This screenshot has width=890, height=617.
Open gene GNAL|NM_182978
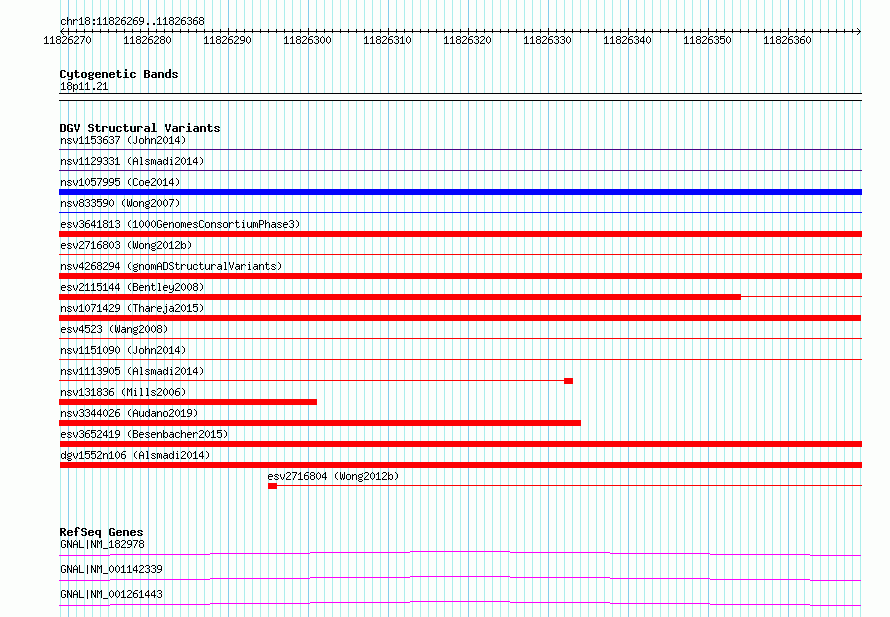102,544
